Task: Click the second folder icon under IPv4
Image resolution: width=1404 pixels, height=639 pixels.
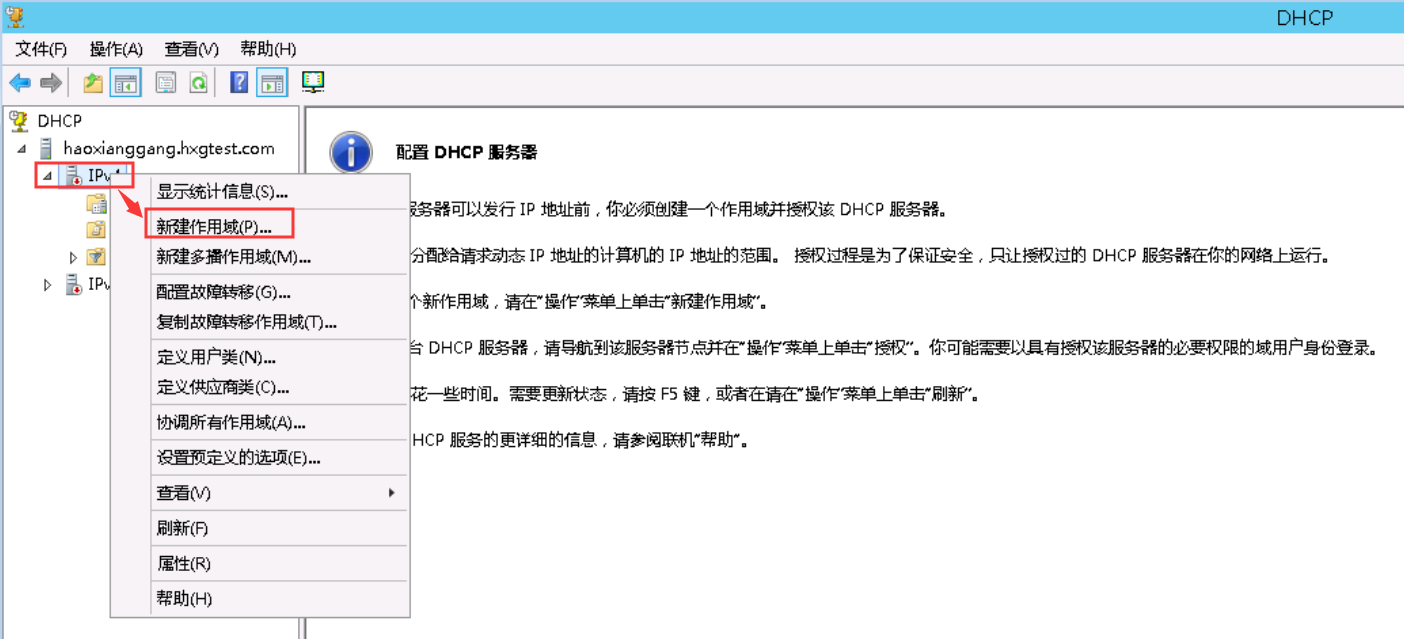Action: point(96,230)
